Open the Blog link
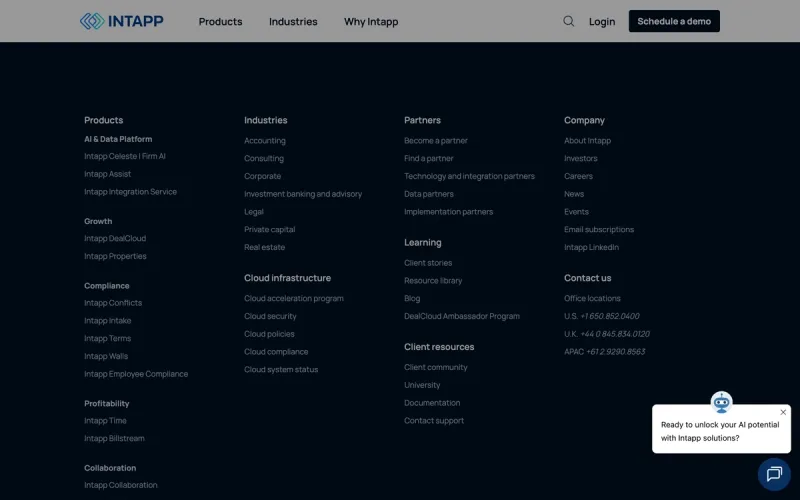Image resolution: width=800 pixels, height=500 pixels. click(412, 298)
